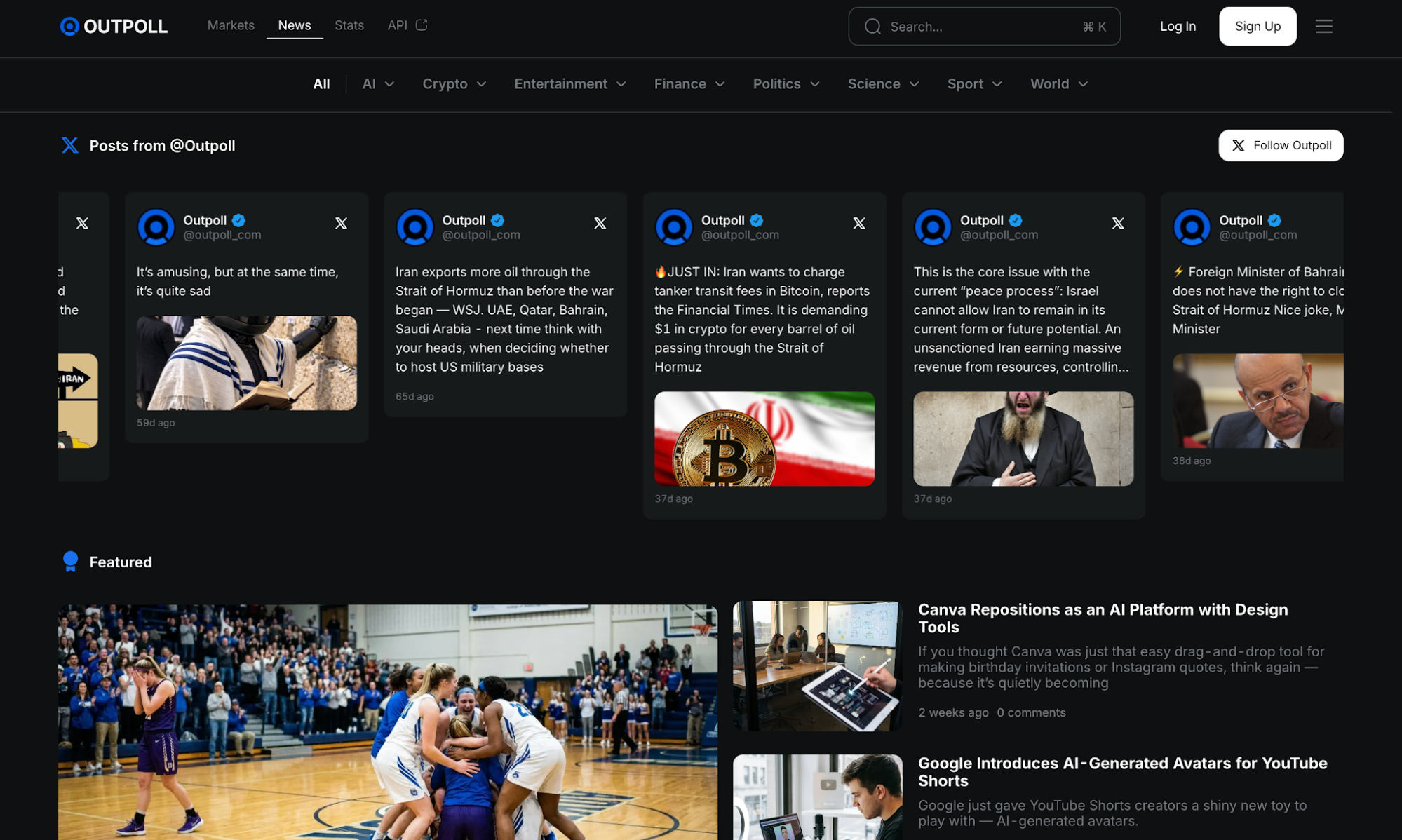Viewport: 1402px width, 840px height.
Task: Click Outpoll avatar on the Bahrain Foreign Minister post
Action: [1191, 226]
